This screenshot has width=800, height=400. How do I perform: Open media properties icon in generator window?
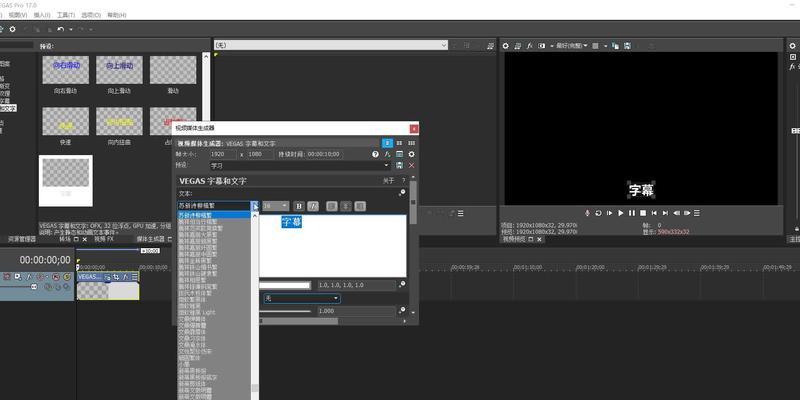click(x=399, y=154)
